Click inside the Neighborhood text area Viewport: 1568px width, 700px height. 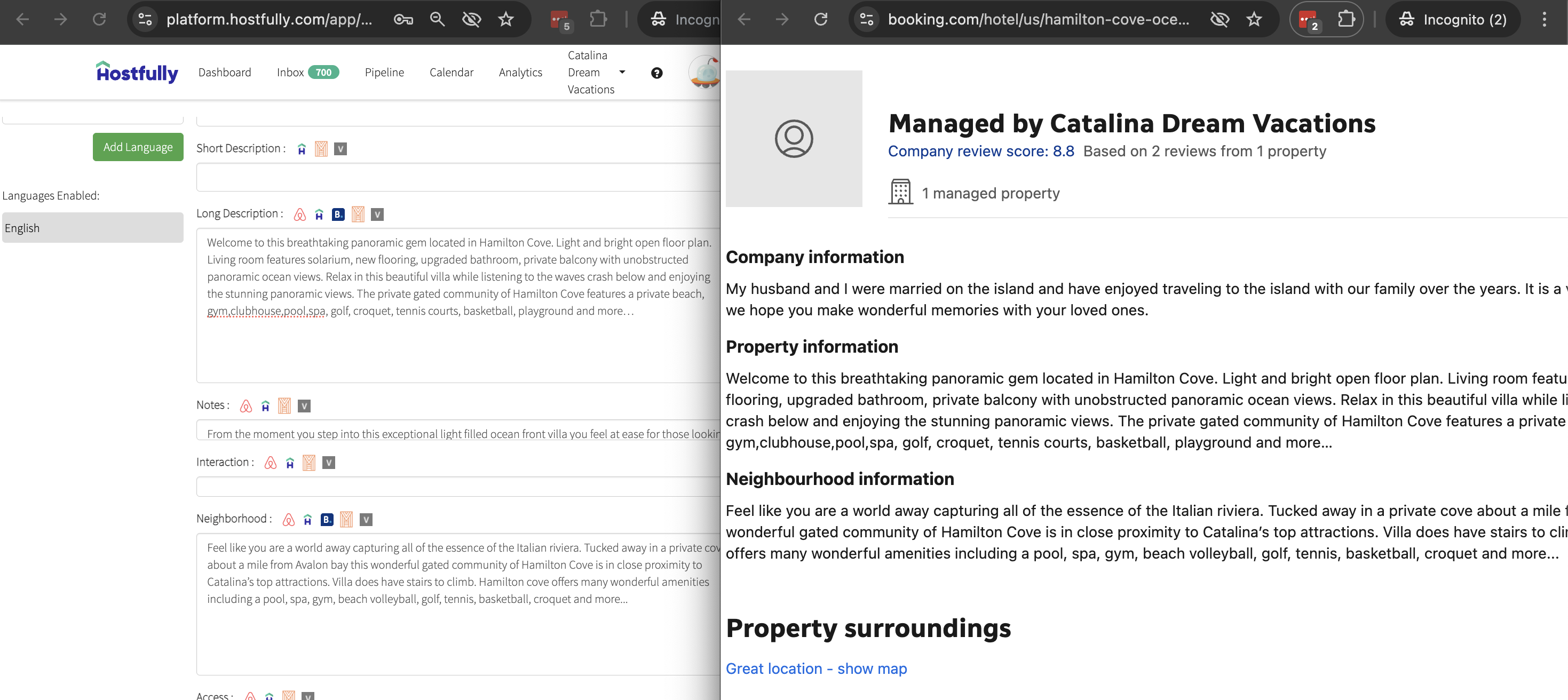coord(458,604)
